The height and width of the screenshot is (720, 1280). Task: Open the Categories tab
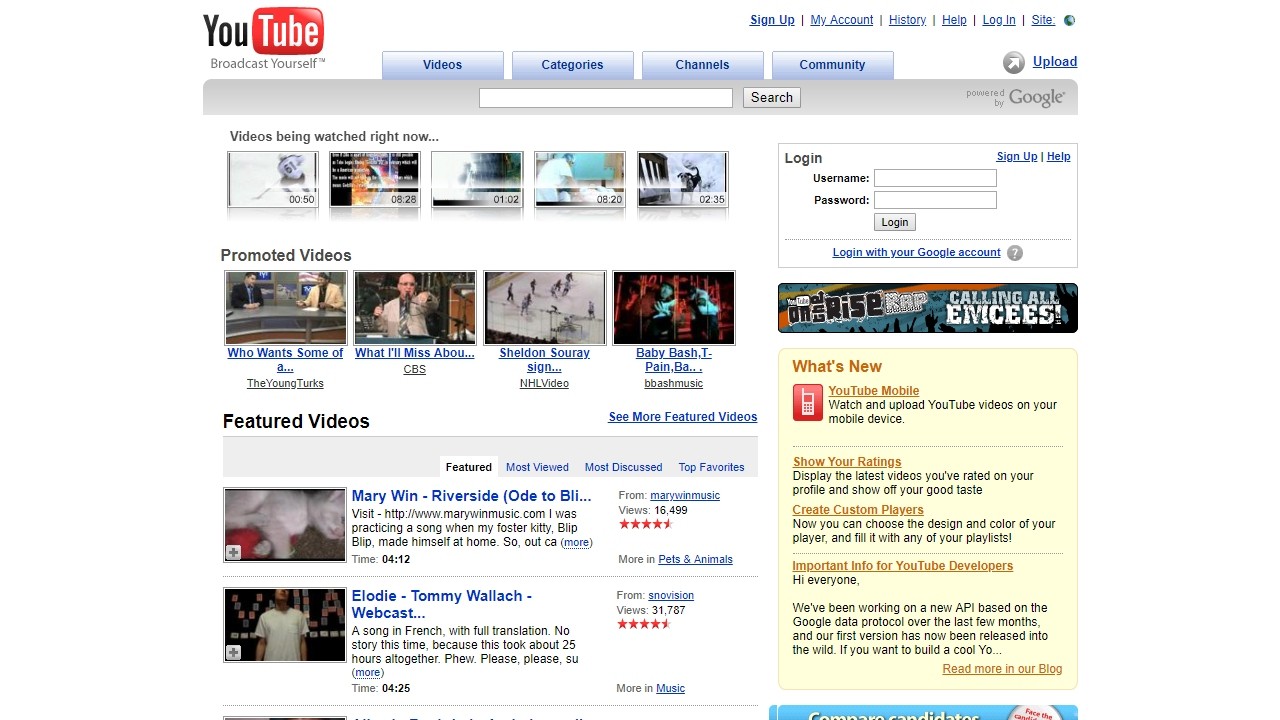573,65
